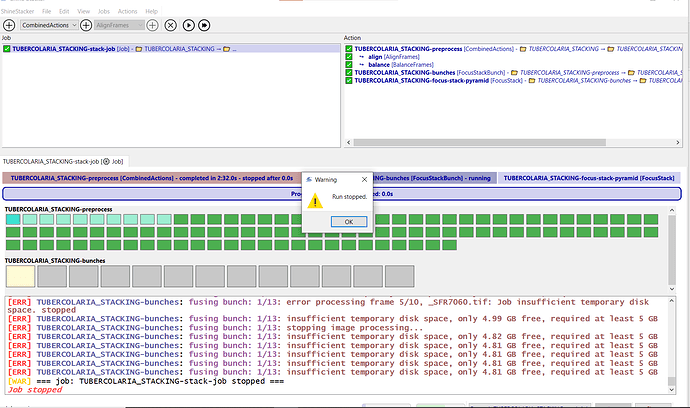Viewport: 690px width, 408px height.
Task: Click the stop (X) toolbar icon
Action: [169, 23]
